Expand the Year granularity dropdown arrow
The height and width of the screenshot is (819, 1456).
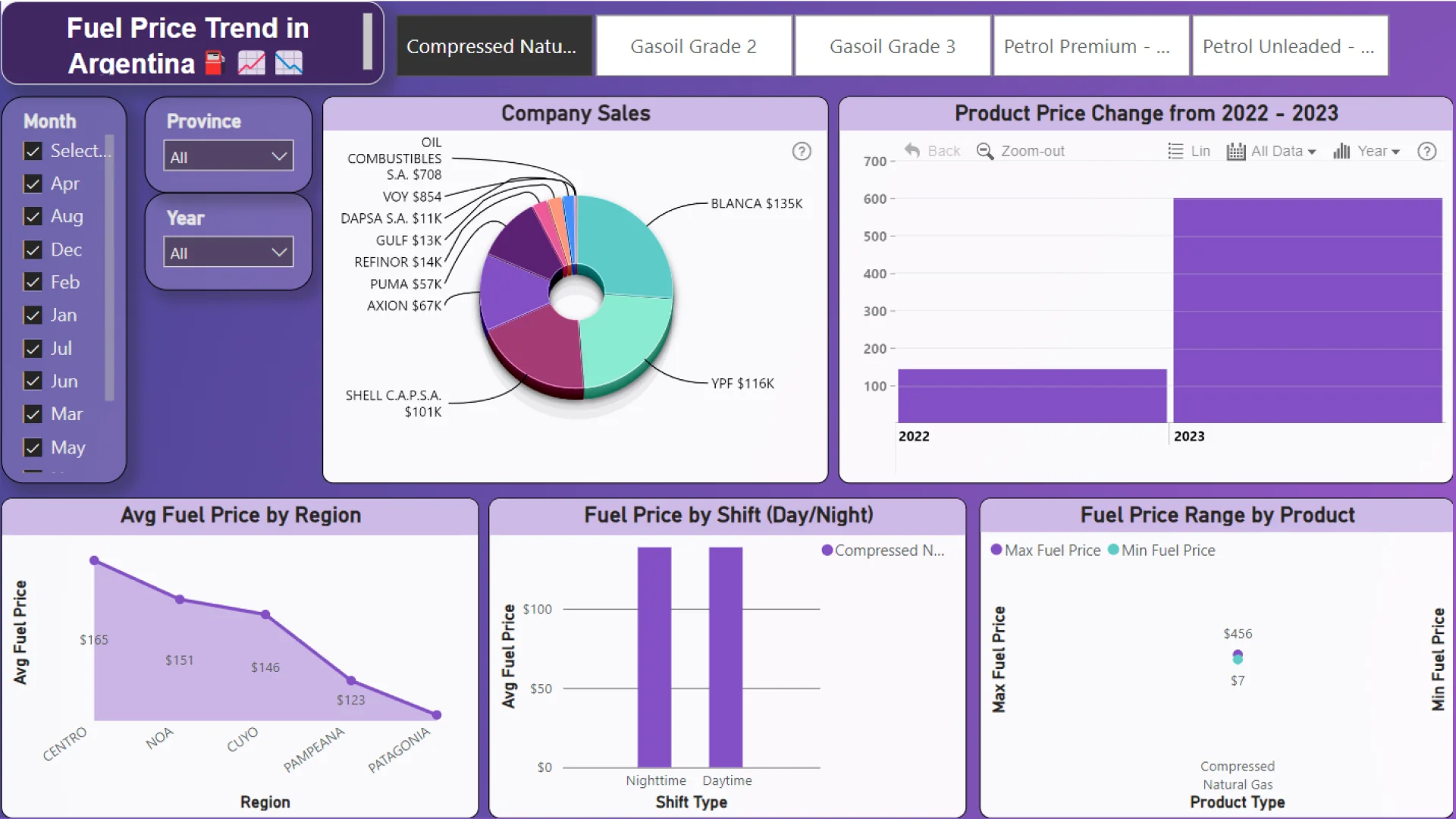pyautogui.click(x=1395, y=152)
